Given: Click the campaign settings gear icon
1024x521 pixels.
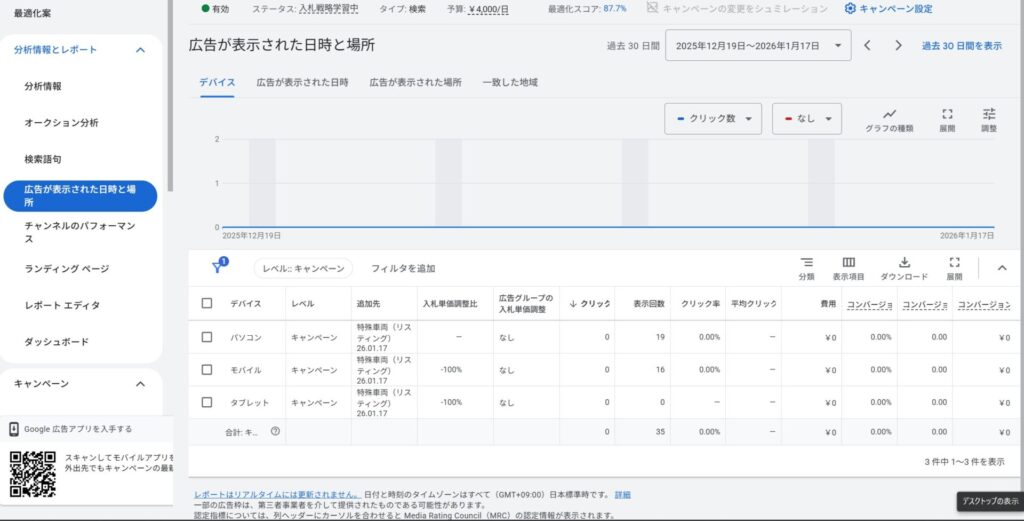Looking at the screenshot, I should 850,8.
